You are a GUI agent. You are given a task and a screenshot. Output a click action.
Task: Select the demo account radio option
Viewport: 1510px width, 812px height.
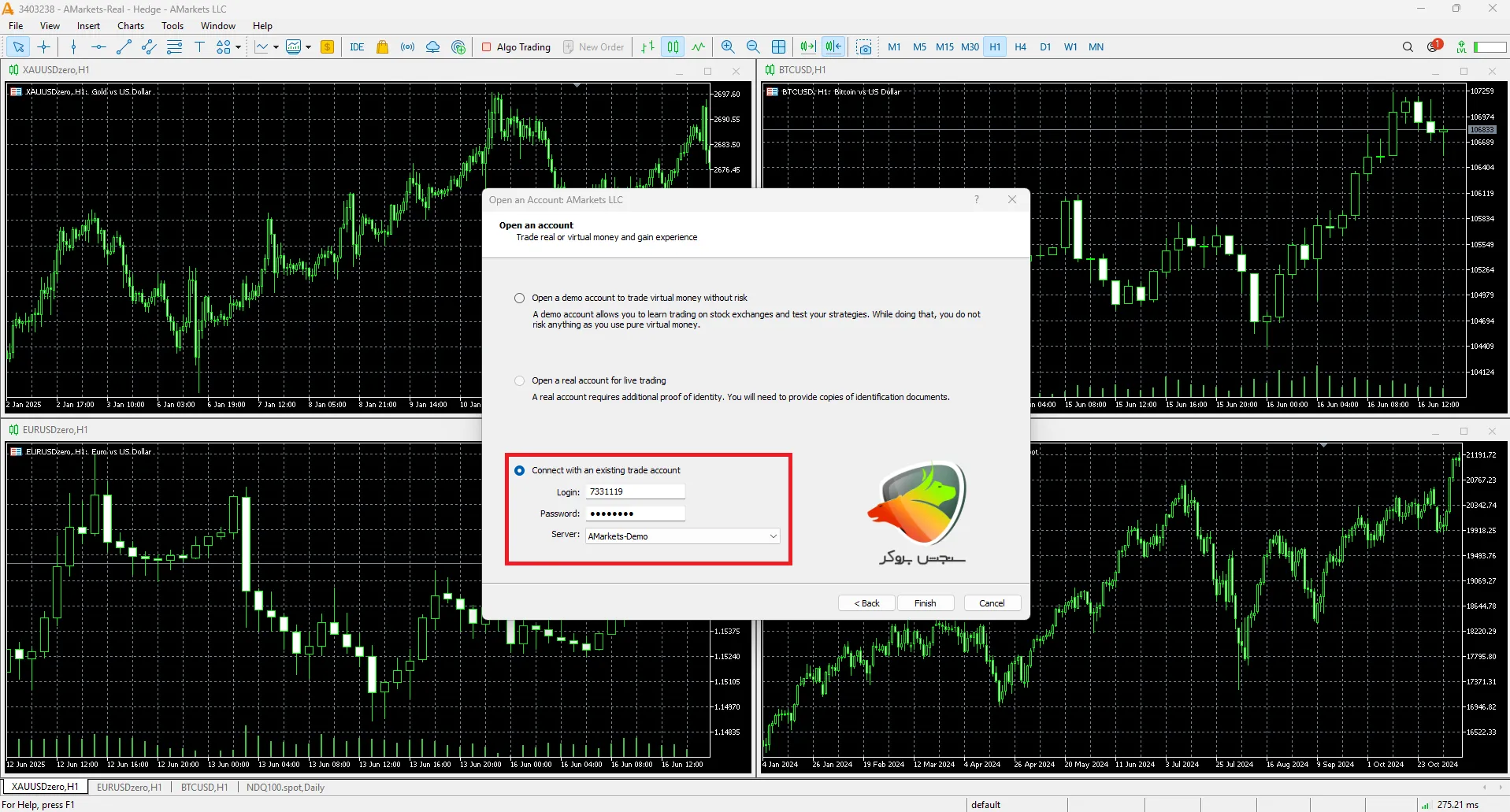pyautogui.click(x=519, y=298)
